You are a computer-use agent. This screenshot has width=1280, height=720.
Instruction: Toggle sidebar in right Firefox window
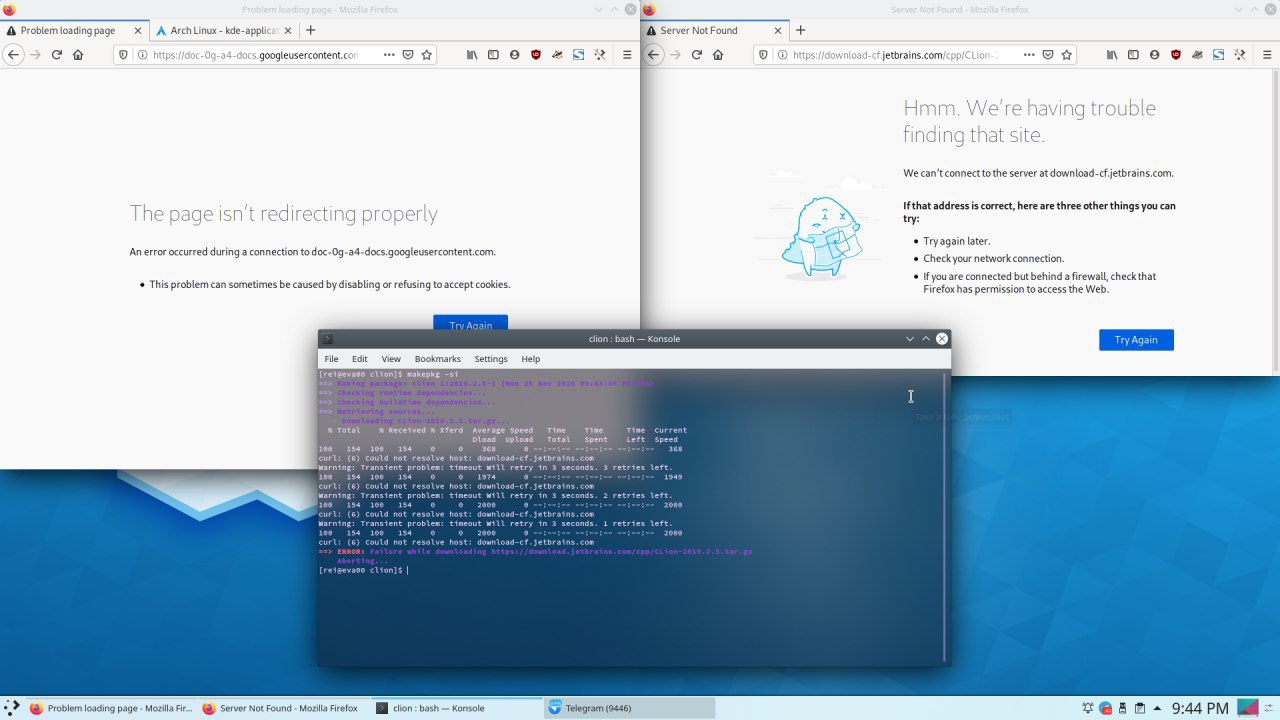(1133, 55)
